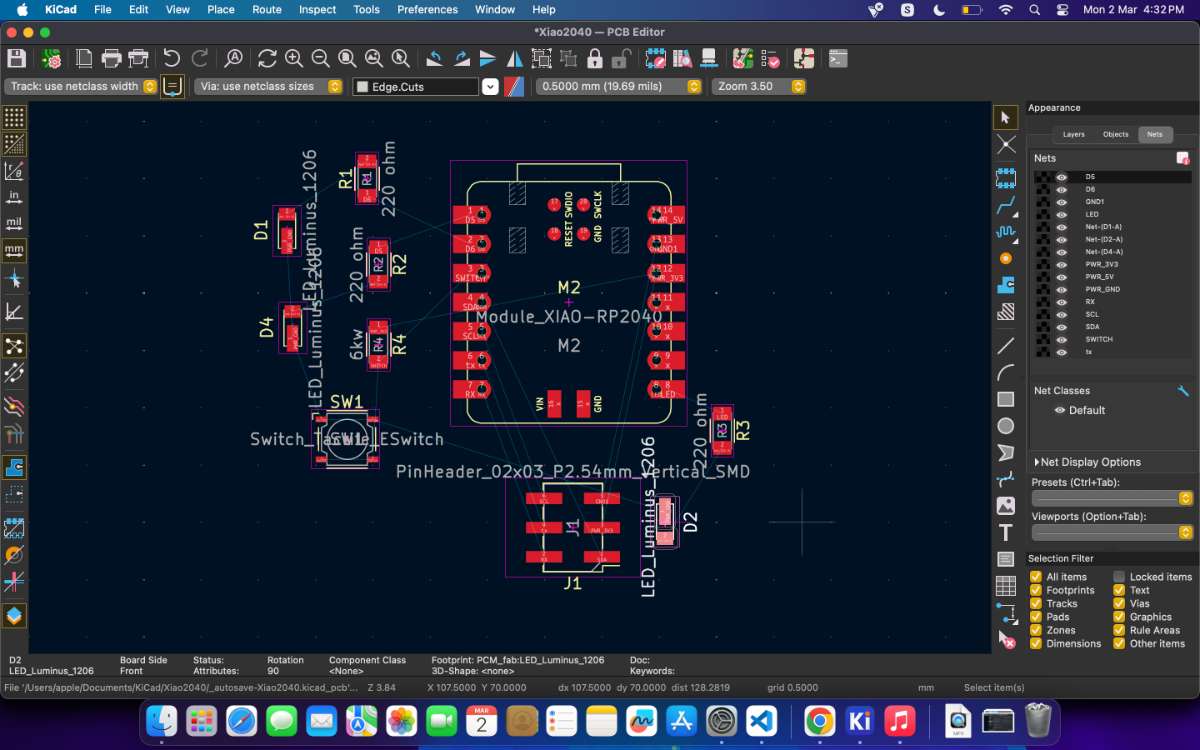
Task: Rotate selection counterclockwise from the toolbar
Action: (434, 59)
